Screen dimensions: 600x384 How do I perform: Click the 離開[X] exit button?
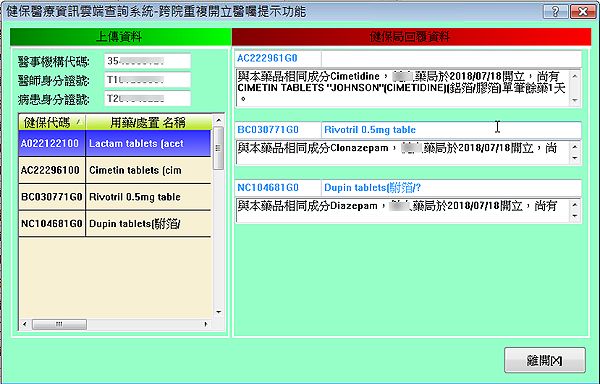545,360
